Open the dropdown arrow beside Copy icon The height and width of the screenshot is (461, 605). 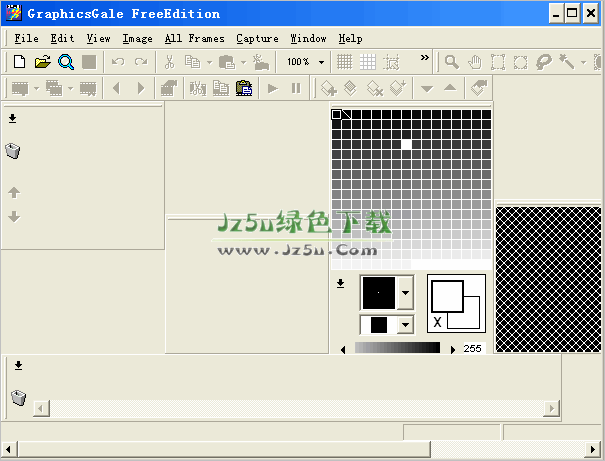click(209, 62)
